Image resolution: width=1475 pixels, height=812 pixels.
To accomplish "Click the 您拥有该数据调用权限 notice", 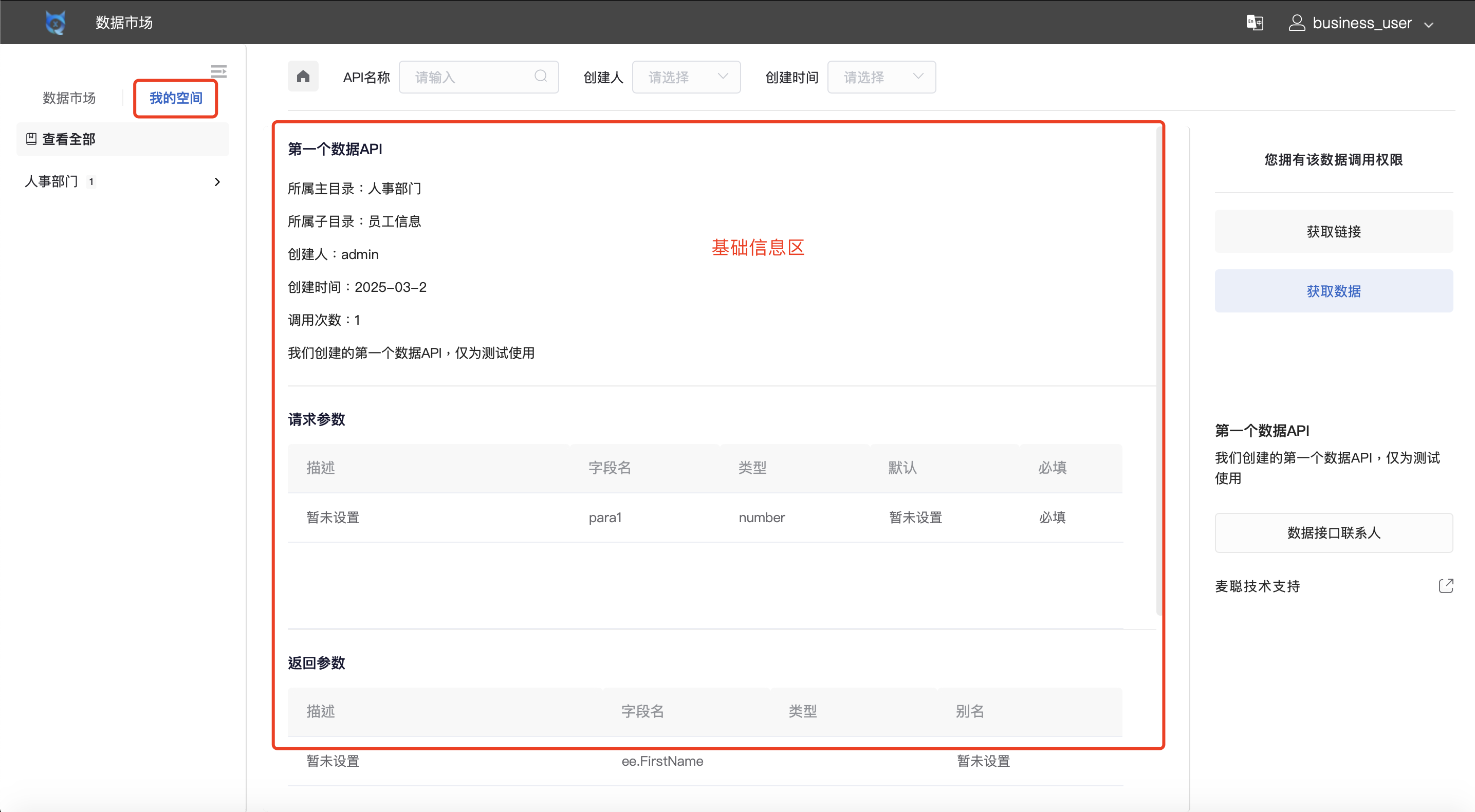I will (x=1334, y=159).
